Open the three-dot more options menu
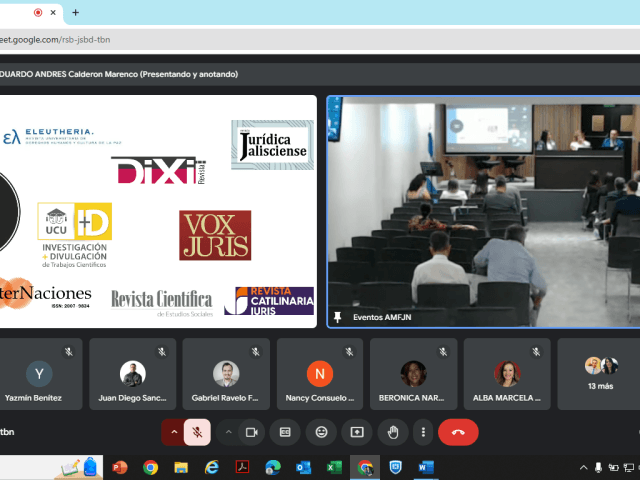Viewport: 640px width, 480px height. tap(423, 432)
